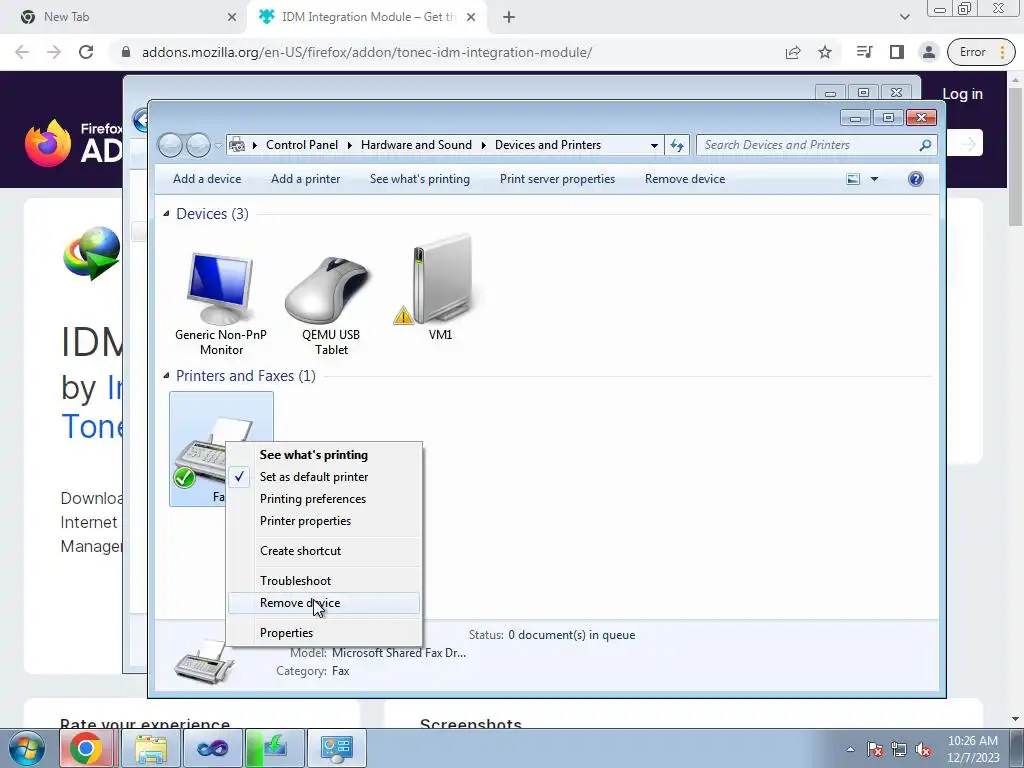
Task: Click the Chrome taskbar icon
Action: click(x=86, y=748)
